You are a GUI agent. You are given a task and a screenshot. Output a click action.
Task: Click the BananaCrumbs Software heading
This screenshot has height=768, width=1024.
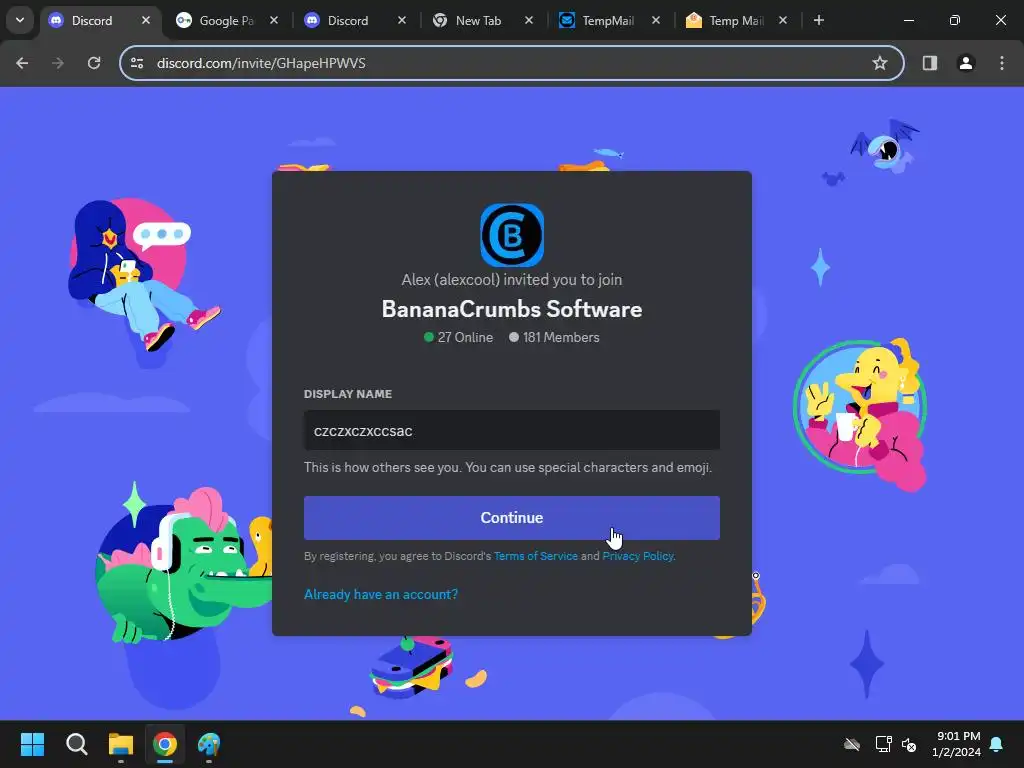[x=512, y=309]
